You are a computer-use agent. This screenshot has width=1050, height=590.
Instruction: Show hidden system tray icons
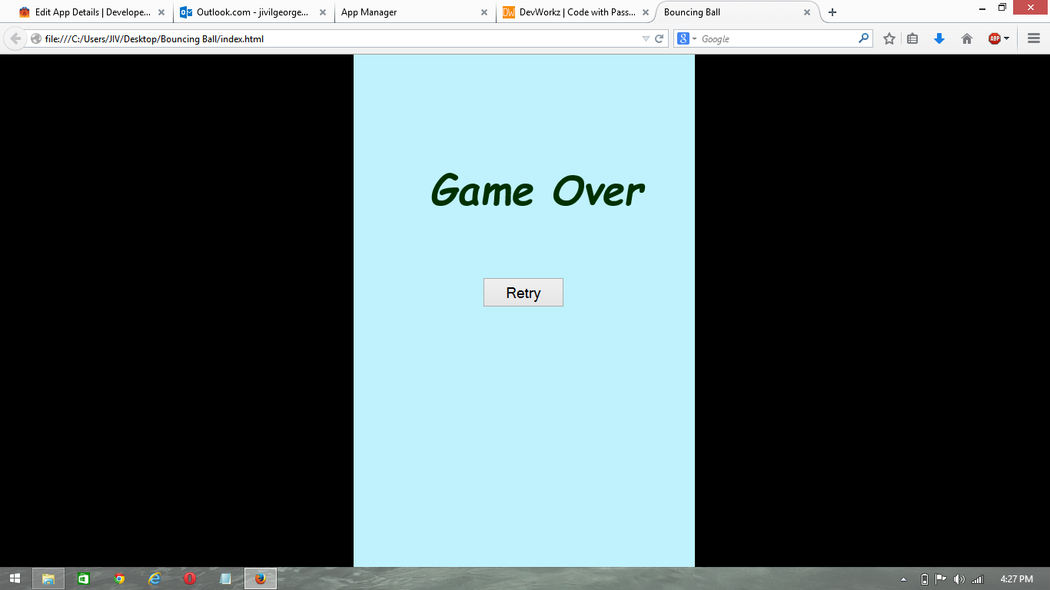pos(904,579)
